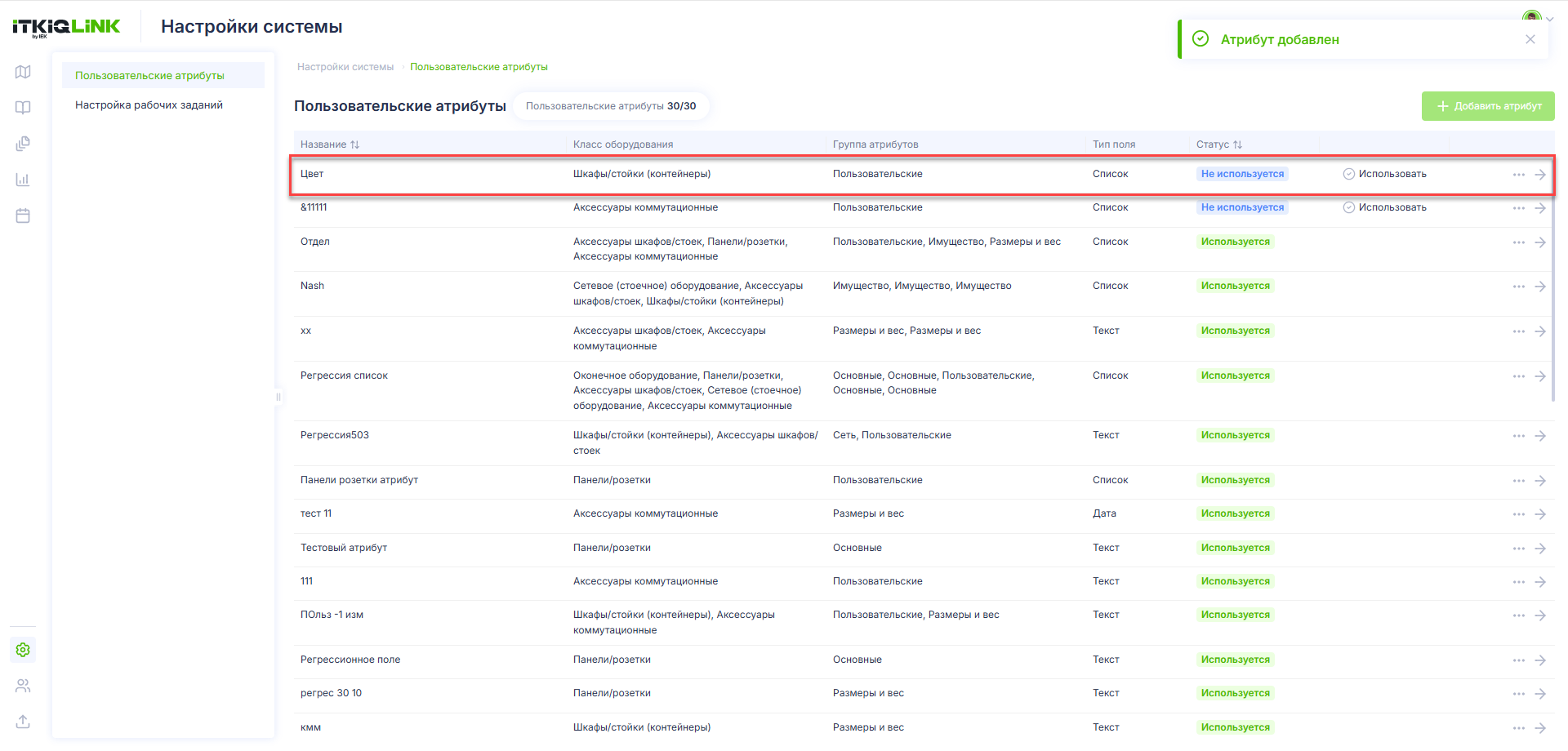Open the users icon in sidebar
Screen dimensions: 1568x751
pyautogui.click(x=23, y=686)
